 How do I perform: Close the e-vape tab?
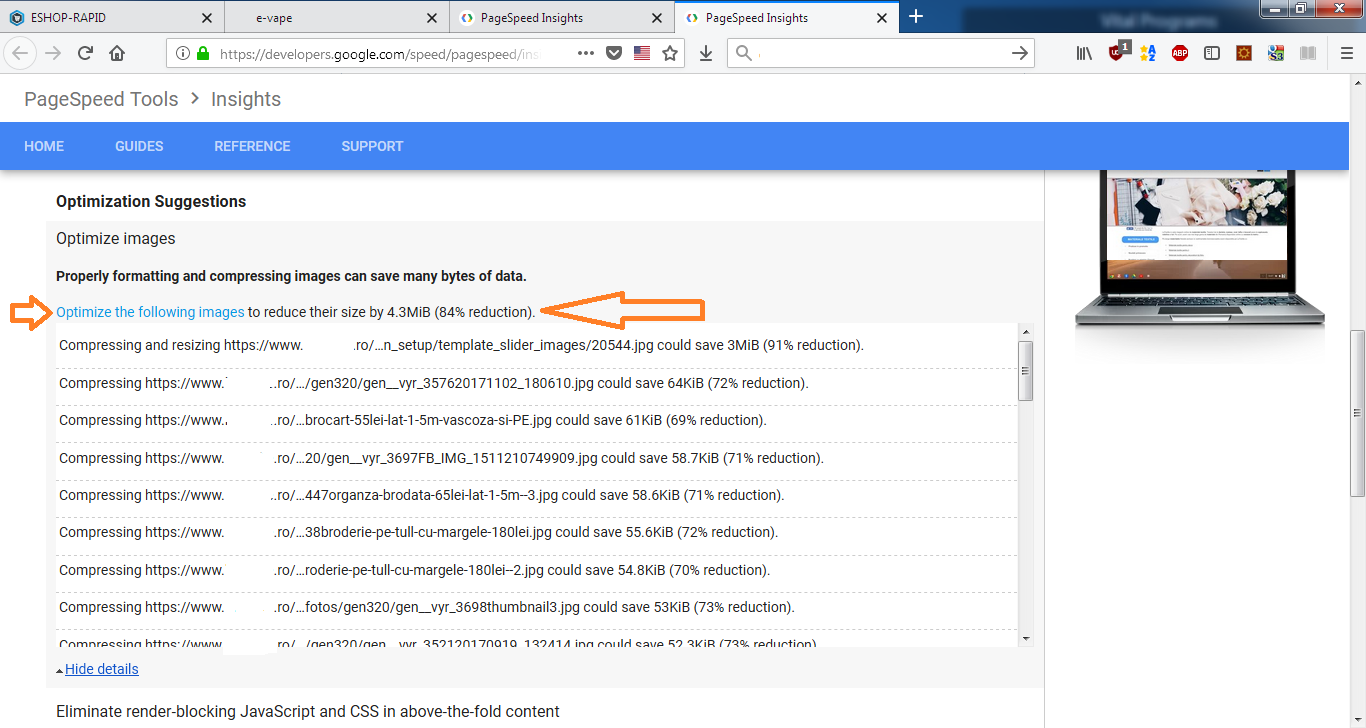(x=432, y=18)
